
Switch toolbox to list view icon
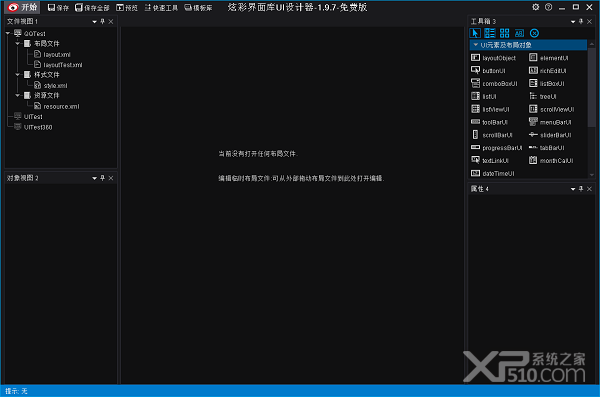[x=490, y=33]
